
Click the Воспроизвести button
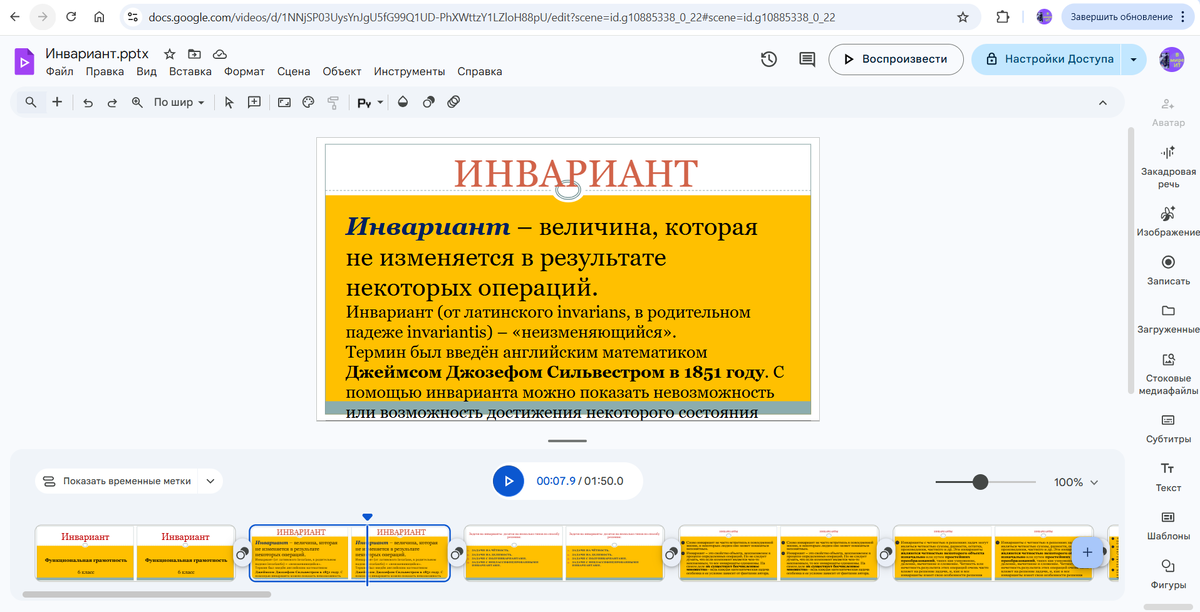point(896,60)
